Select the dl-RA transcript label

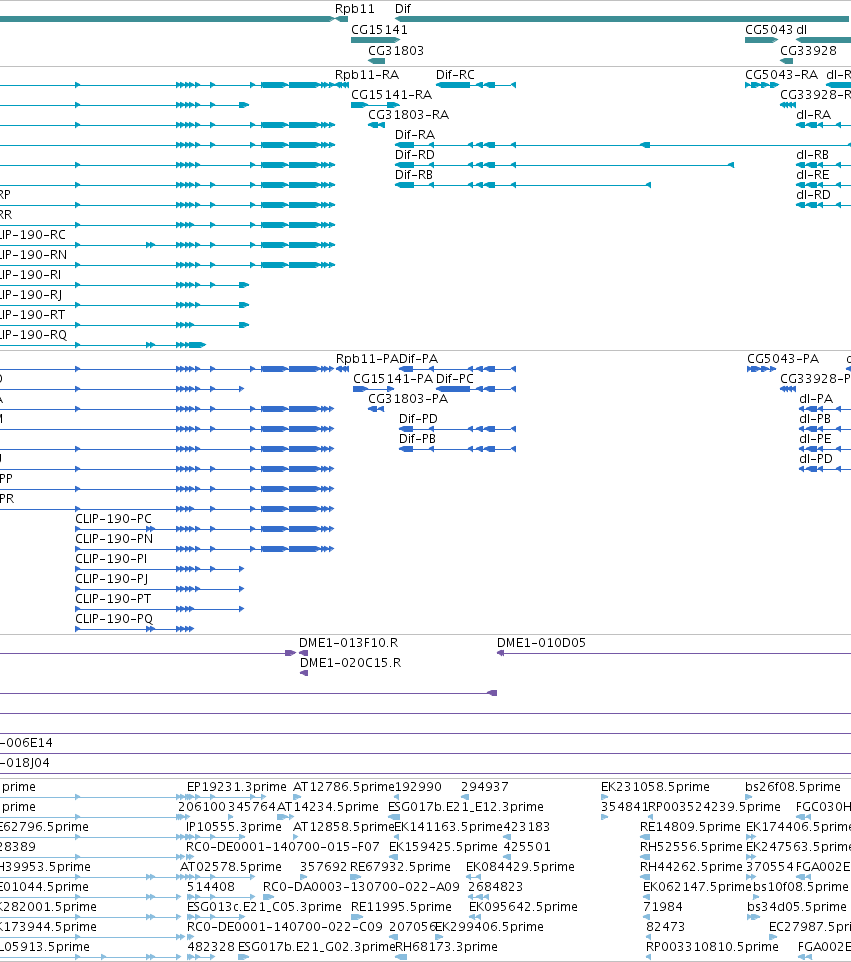pos(814,115)
